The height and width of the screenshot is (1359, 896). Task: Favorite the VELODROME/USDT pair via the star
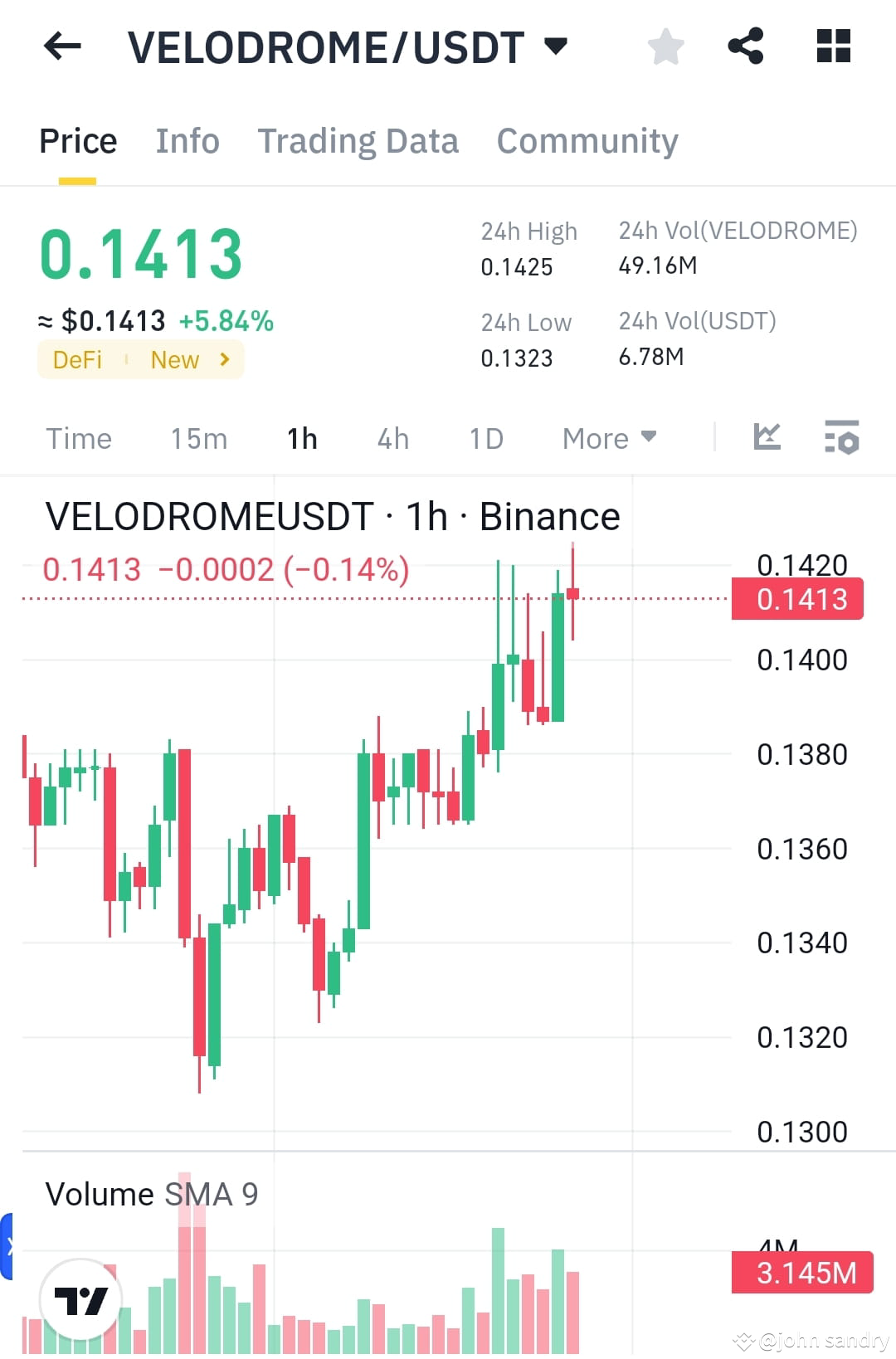[x=665, y=46]
